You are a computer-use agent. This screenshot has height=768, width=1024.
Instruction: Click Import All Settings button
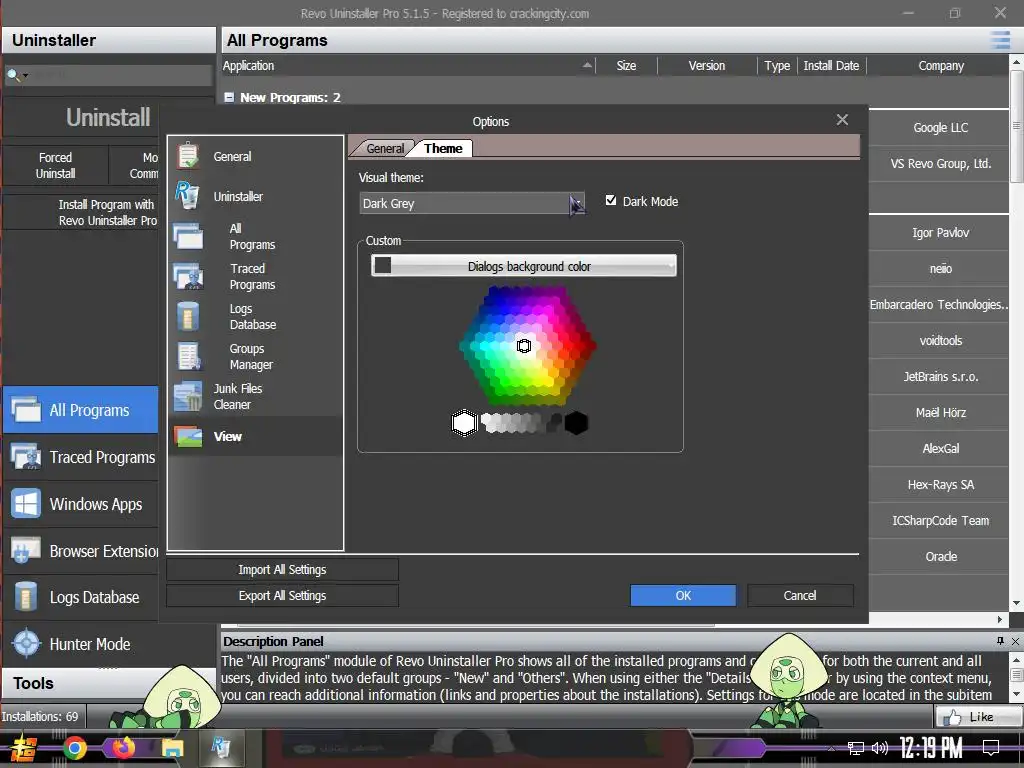click(282, 569)
